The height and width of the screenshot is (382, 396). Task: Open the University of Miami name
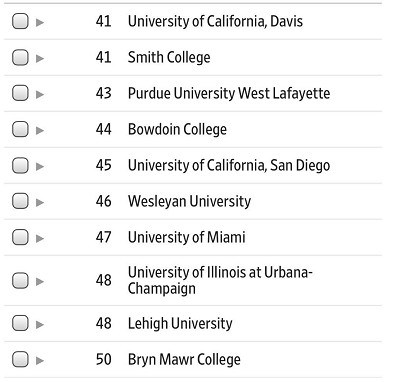tap(187, 237)
